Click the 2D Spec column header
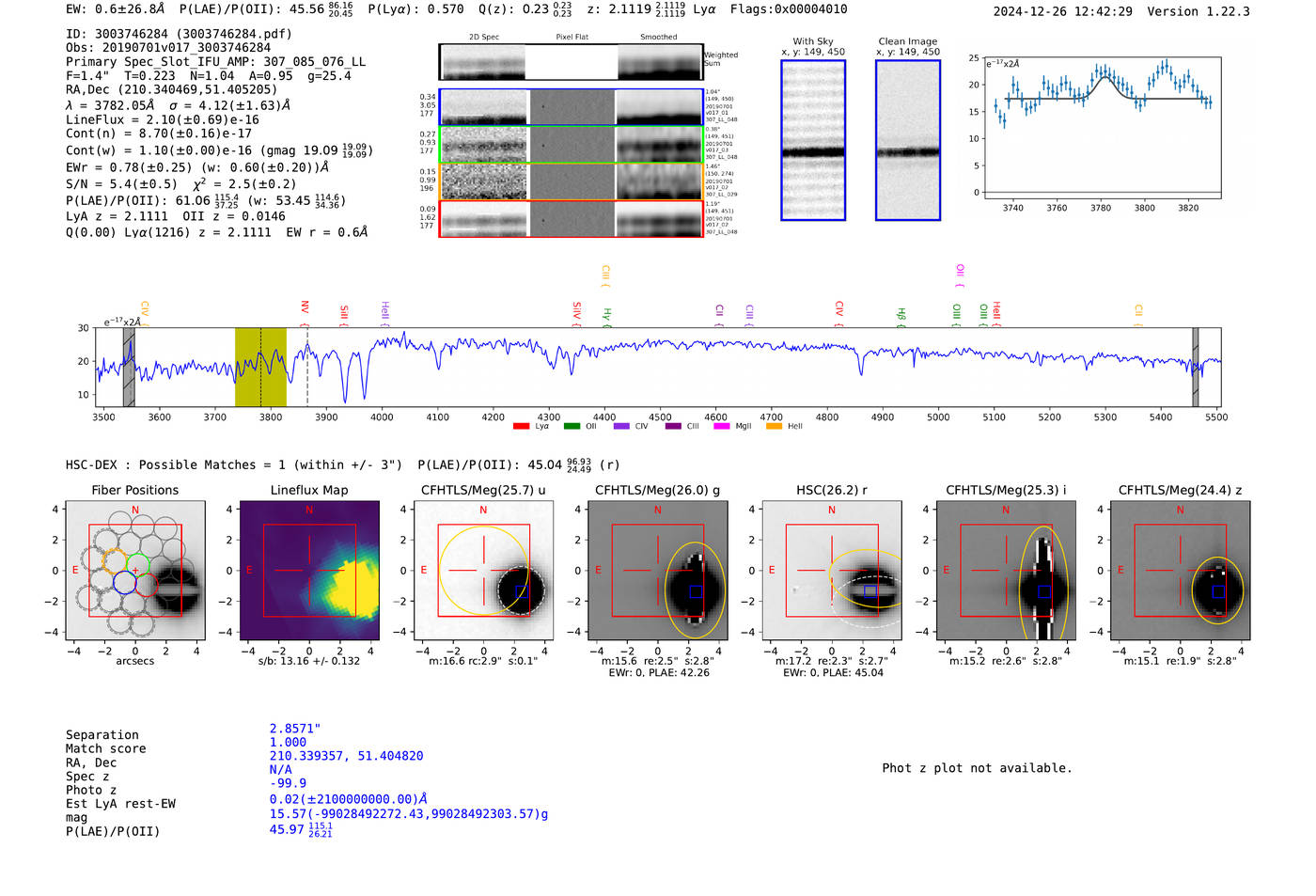Viewport: 1316px width, 896px height. 484,37
